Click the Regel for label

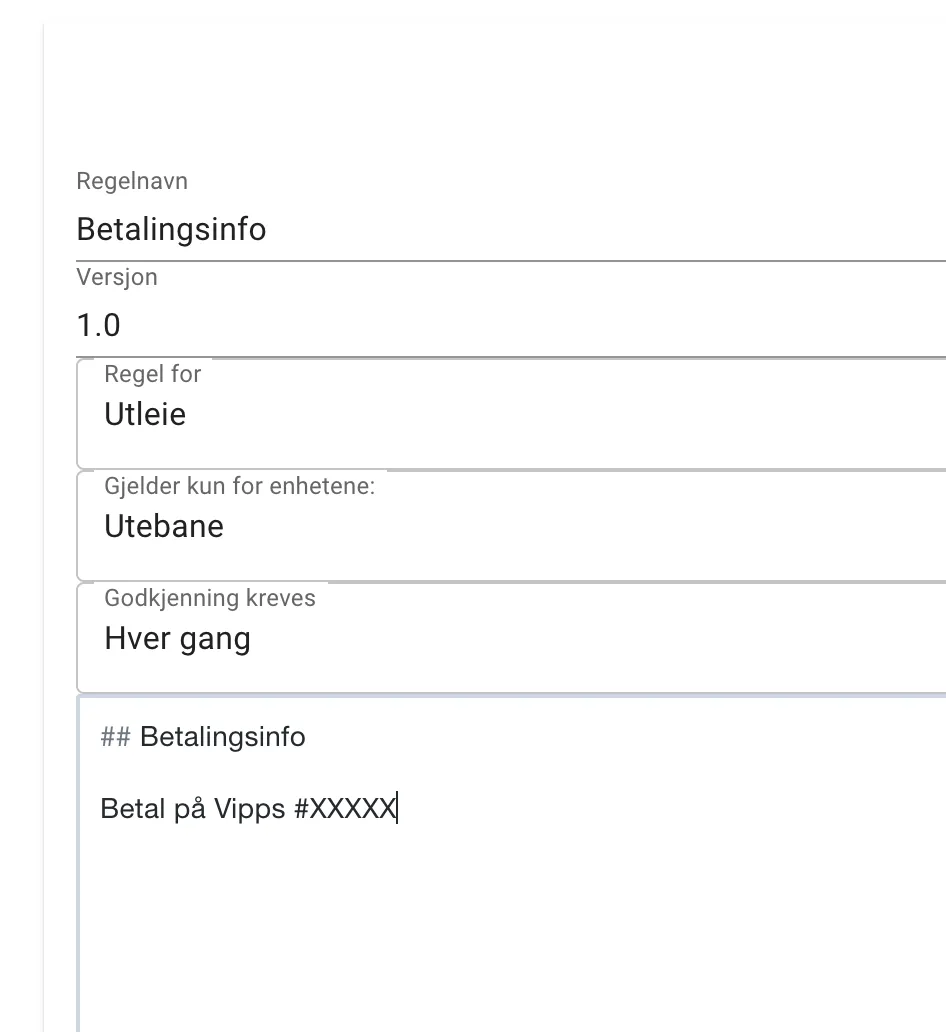tap(153, 374)
